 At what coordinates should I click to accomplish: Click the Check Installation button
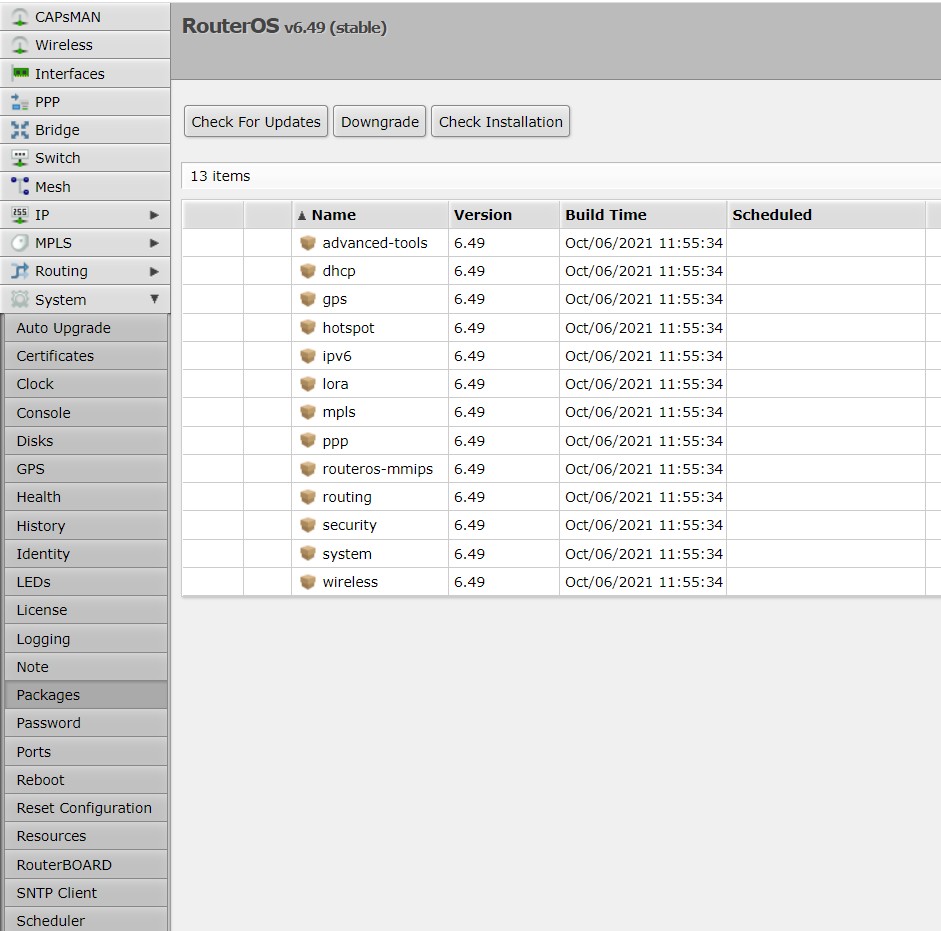pos(501,121)
